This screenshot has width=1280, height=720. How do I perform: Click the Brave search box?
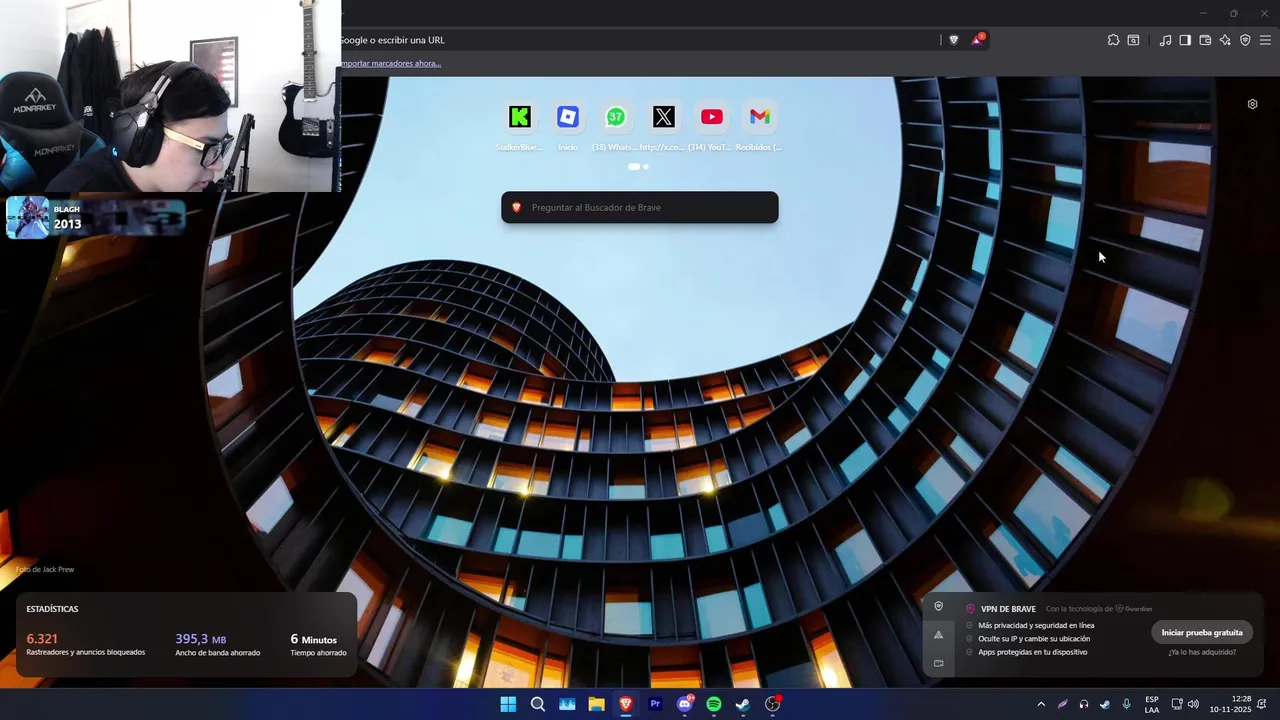point(640,207)
